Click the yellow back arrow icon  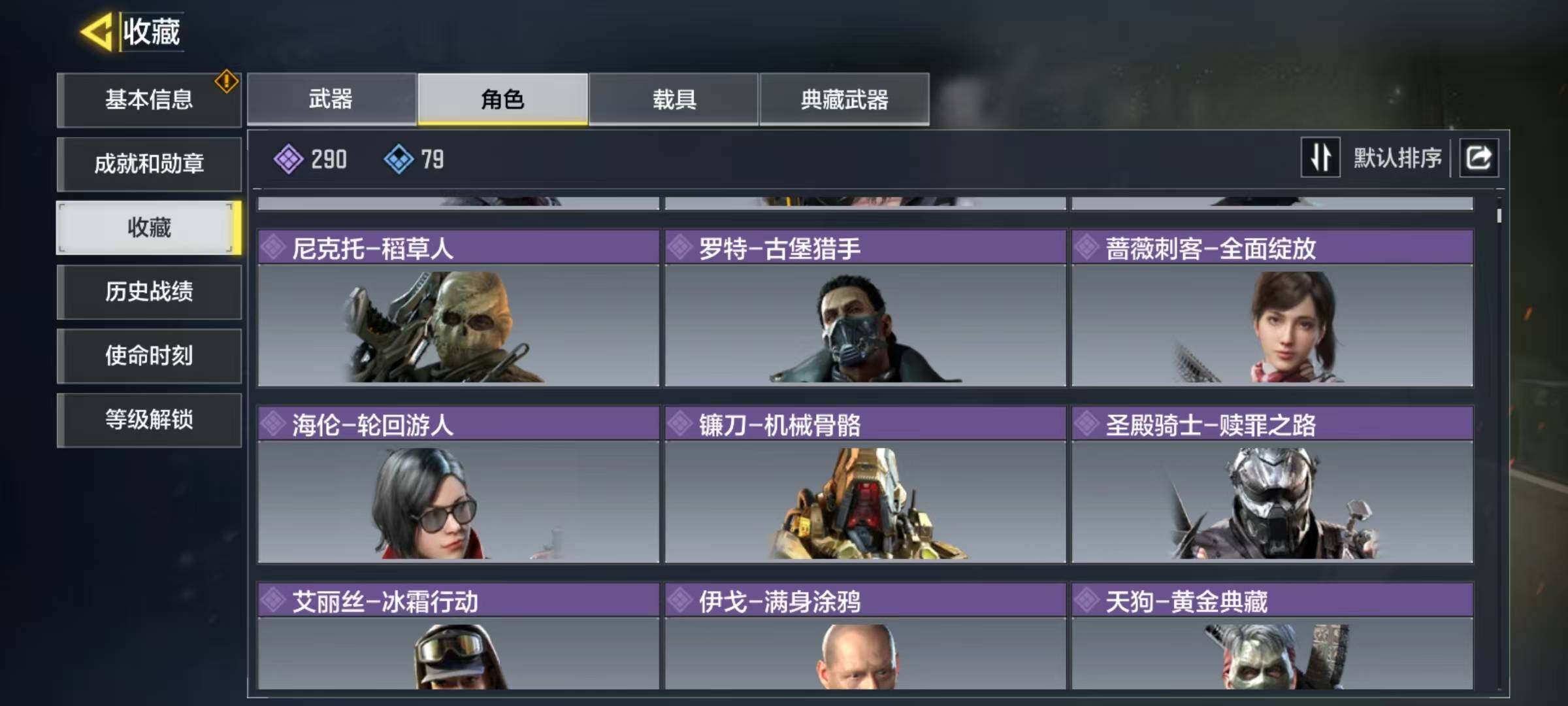pyautogui.click(x=97, y=31)
